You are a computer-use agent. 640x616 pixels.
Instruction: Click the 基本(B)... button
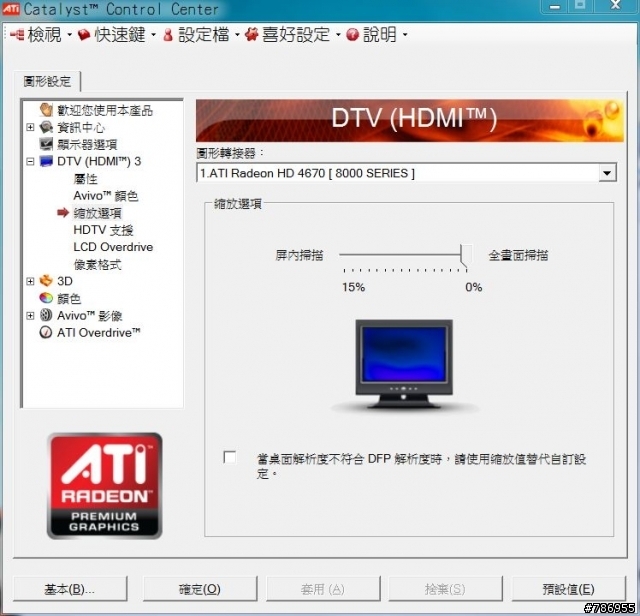point(70,589)
